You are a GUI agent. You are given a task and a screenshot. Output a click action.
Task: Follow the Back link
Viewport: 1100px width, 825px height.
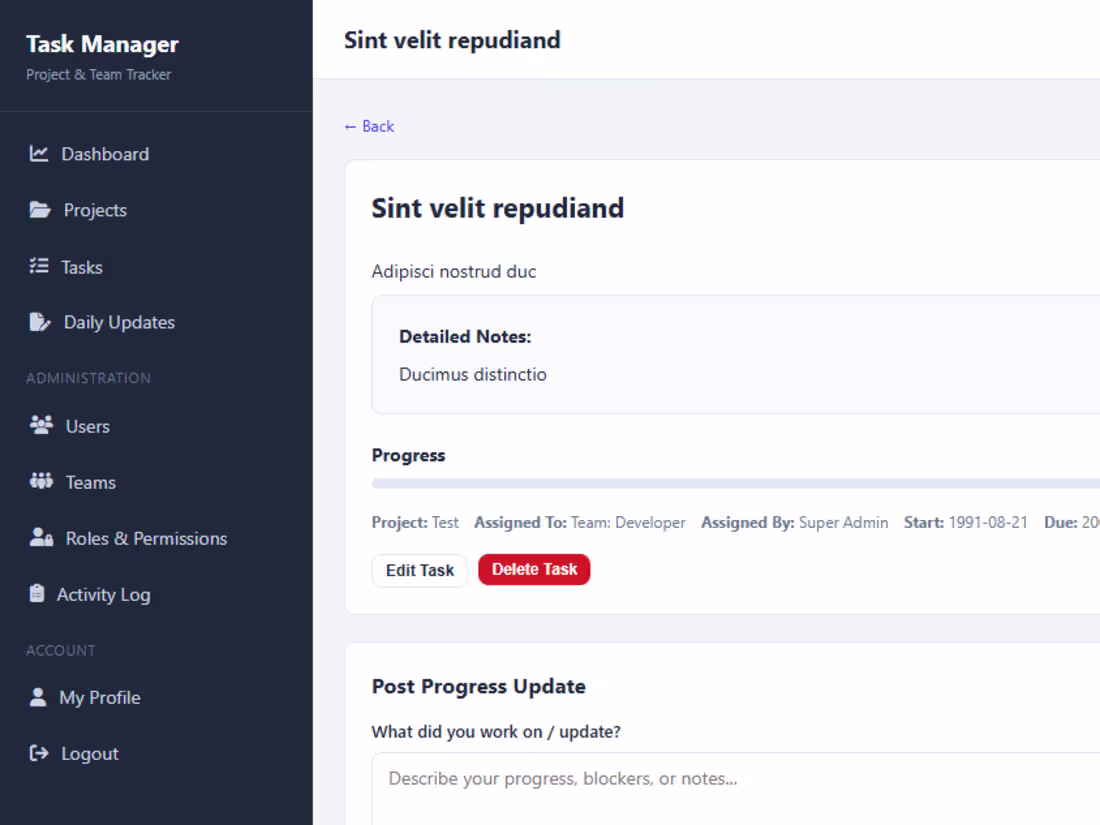370,126
